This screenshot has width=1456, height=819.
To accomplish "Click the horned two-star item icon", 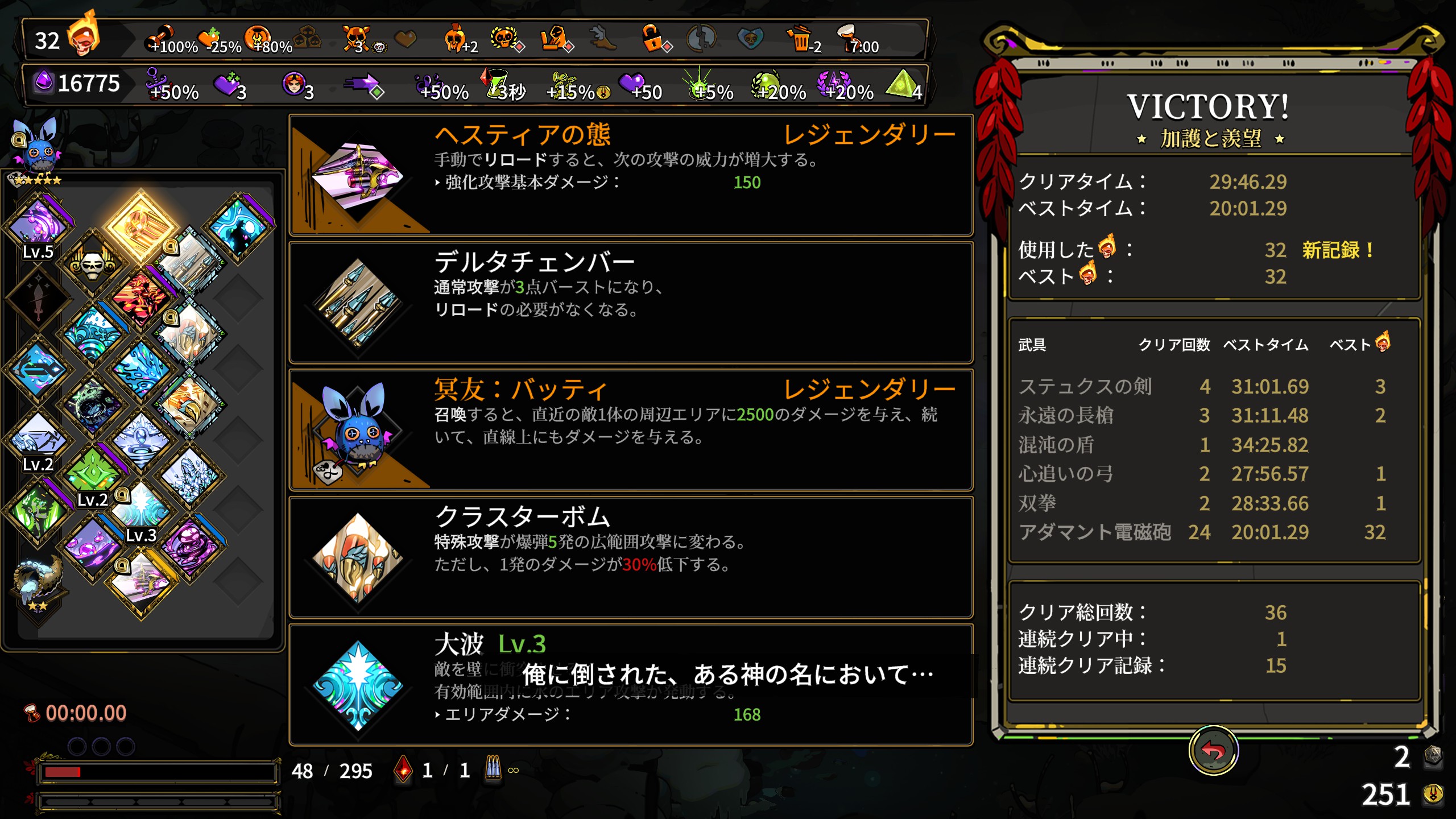I will pyautogui.click(x=38, y=583).
